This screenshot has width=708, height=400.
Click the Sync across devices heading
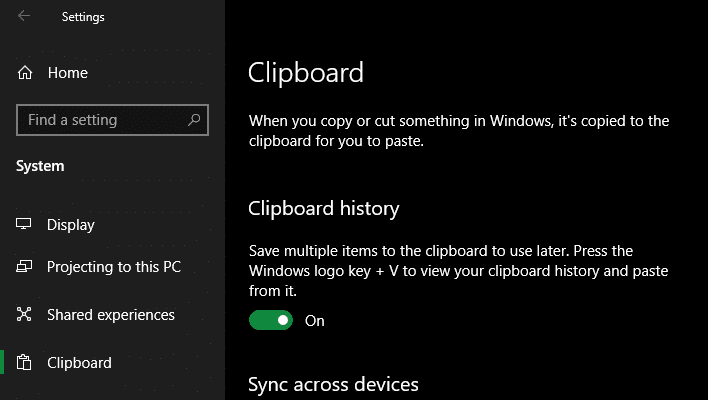click(x=333, y=385)
